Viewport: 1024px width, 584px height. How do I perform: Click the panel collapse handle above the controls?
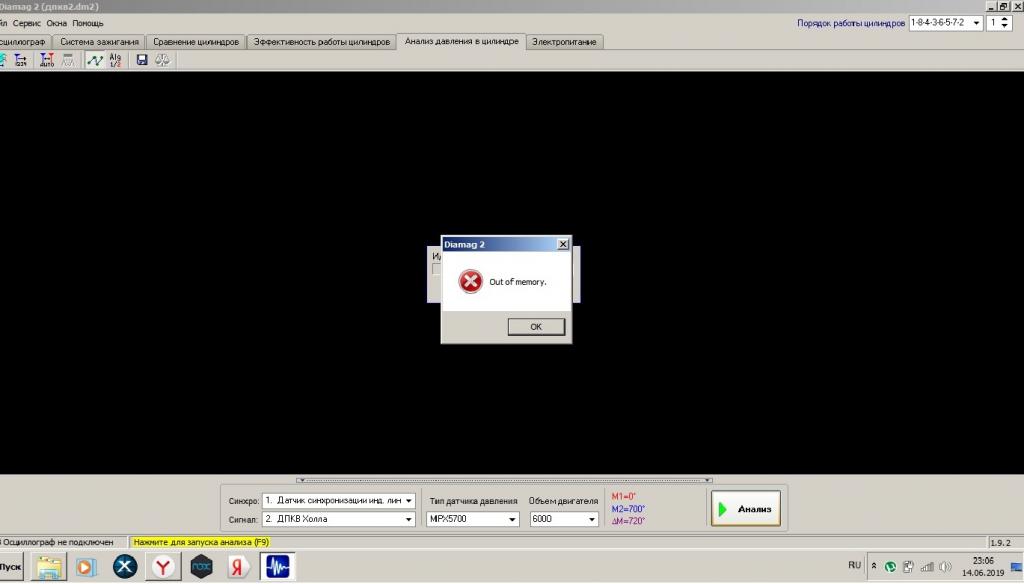tap(504, 480)
